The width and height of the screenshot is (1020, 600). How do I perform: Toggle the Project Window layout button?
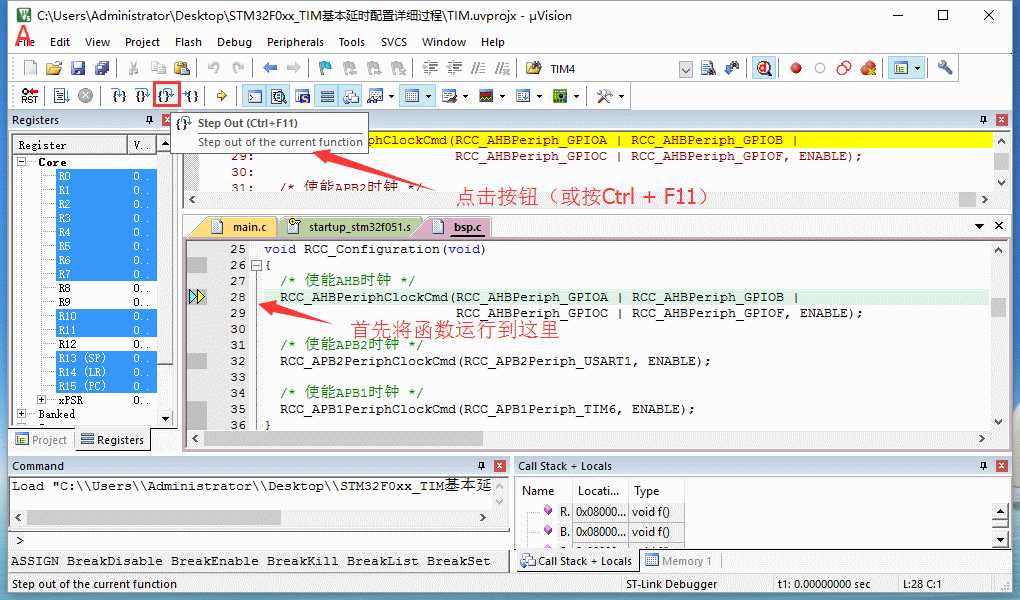coord(901,68)
